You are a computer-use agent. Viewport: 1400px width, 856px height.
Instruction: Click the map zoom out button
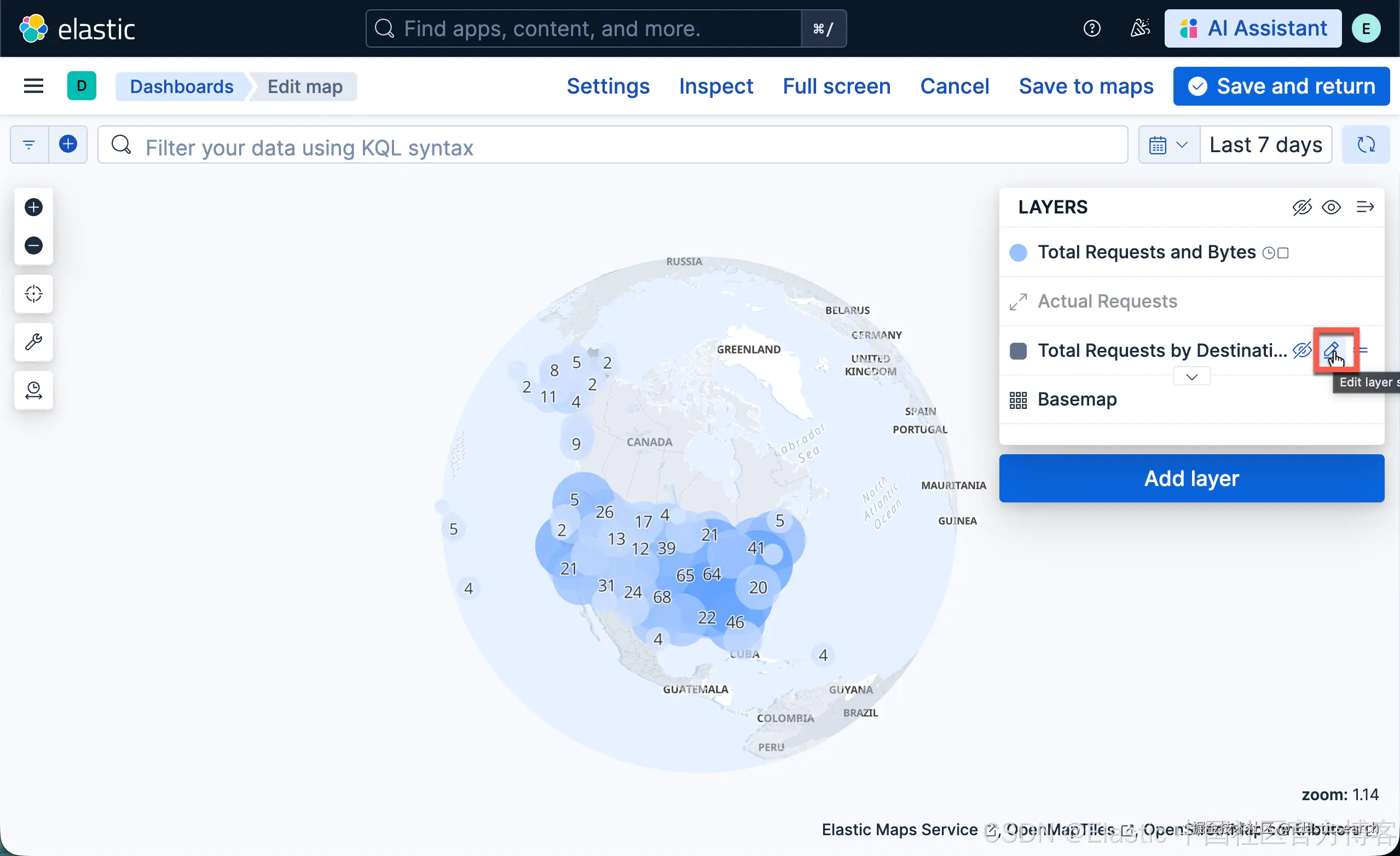click(x=33, y=245)
